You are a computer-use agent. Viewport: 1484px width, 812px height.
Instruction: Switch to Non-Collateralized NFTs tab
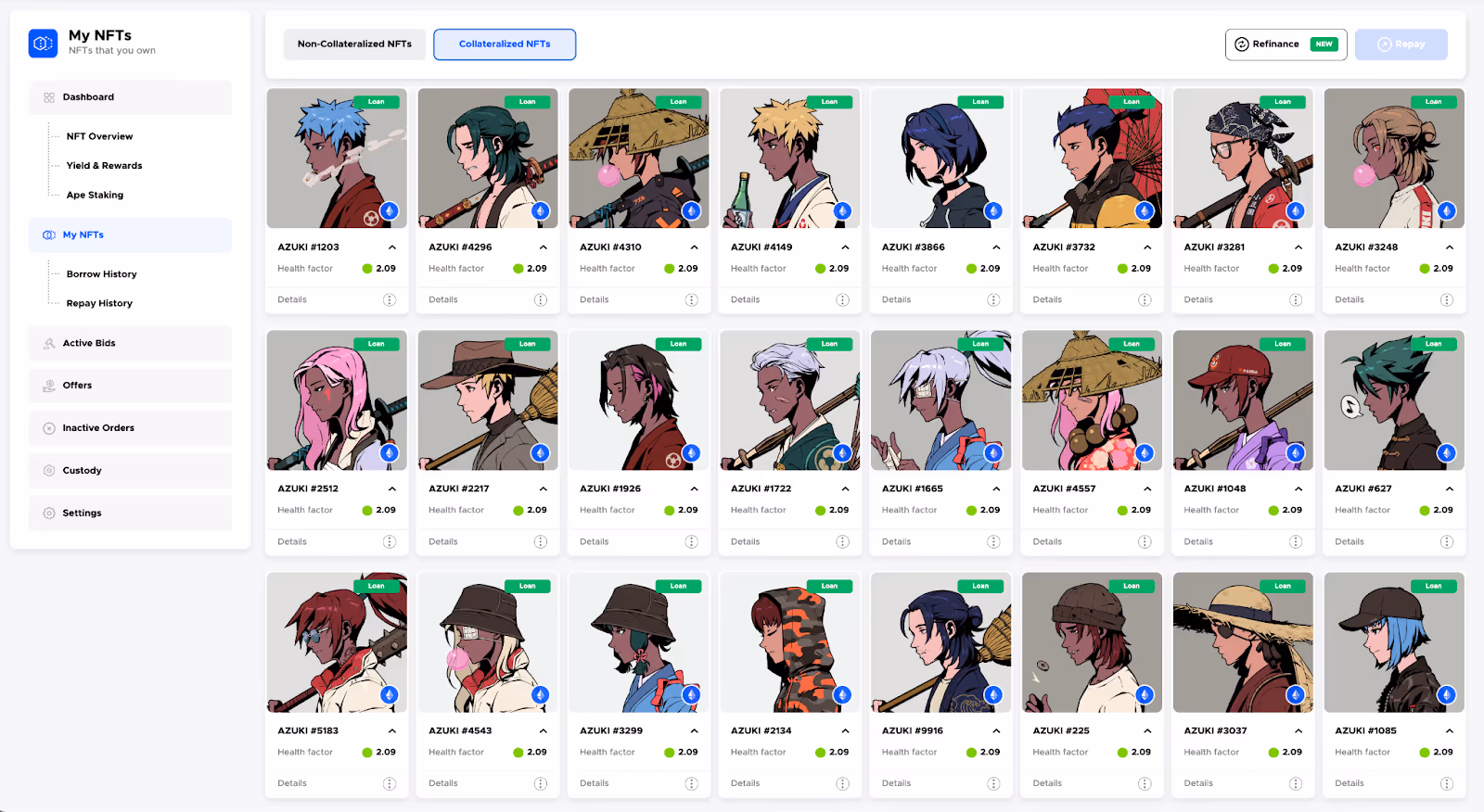click(x=354, y=44)
